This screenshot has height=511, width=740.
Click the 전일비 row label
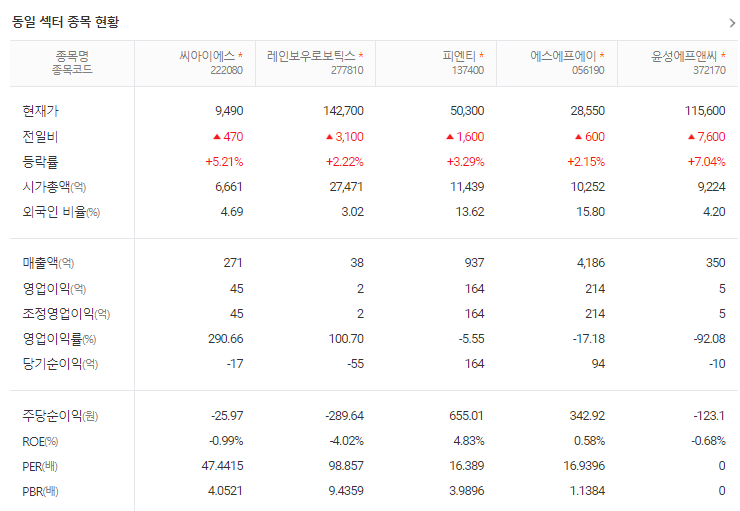[x=40, y=137]
